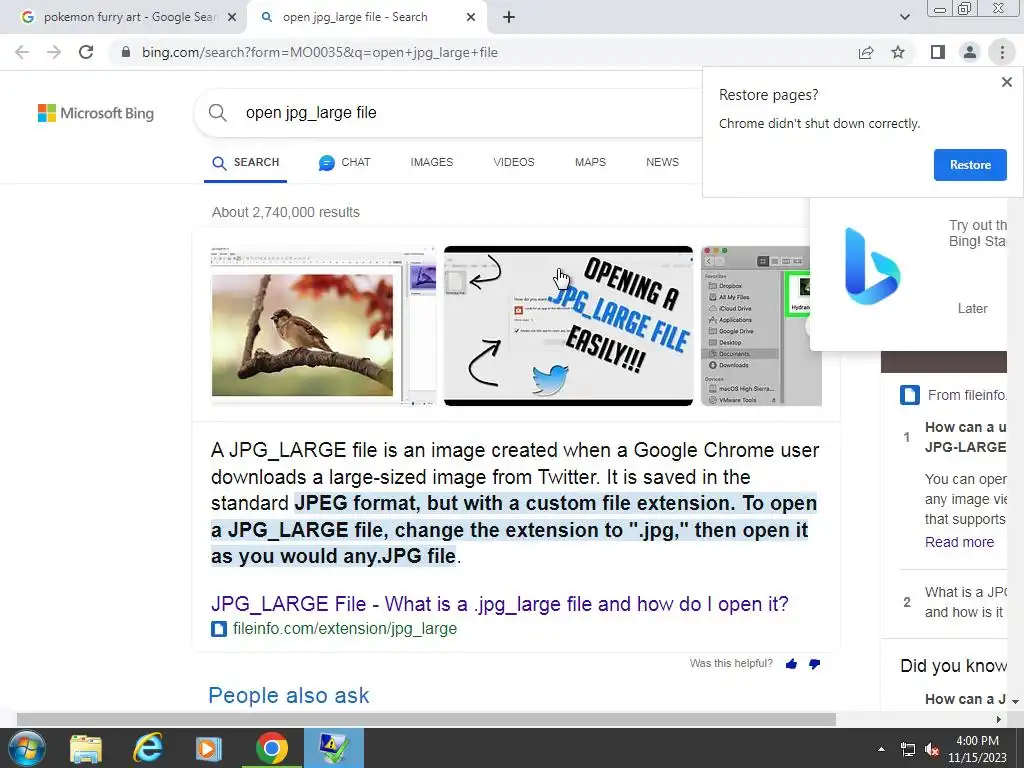This screenshot has height=768, width=1024.
Task: Close the open jpg_large file tab
Action: coord(471,18)
